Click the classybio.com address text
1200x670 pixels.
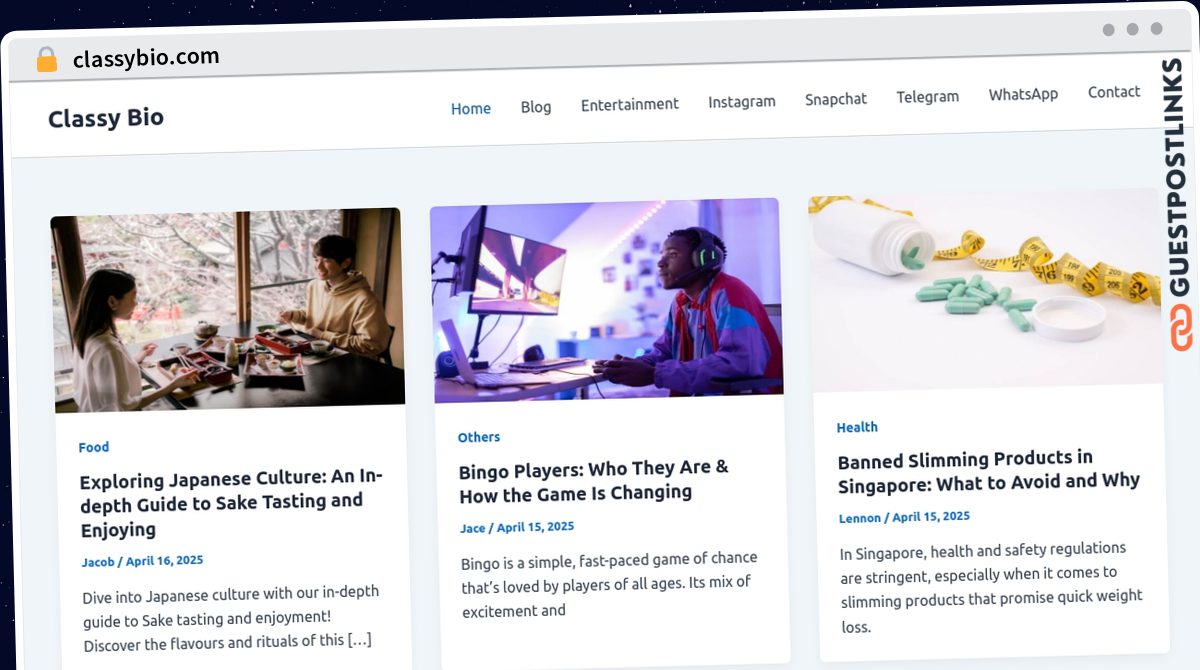pyautogui.click(x=146, y=58)
